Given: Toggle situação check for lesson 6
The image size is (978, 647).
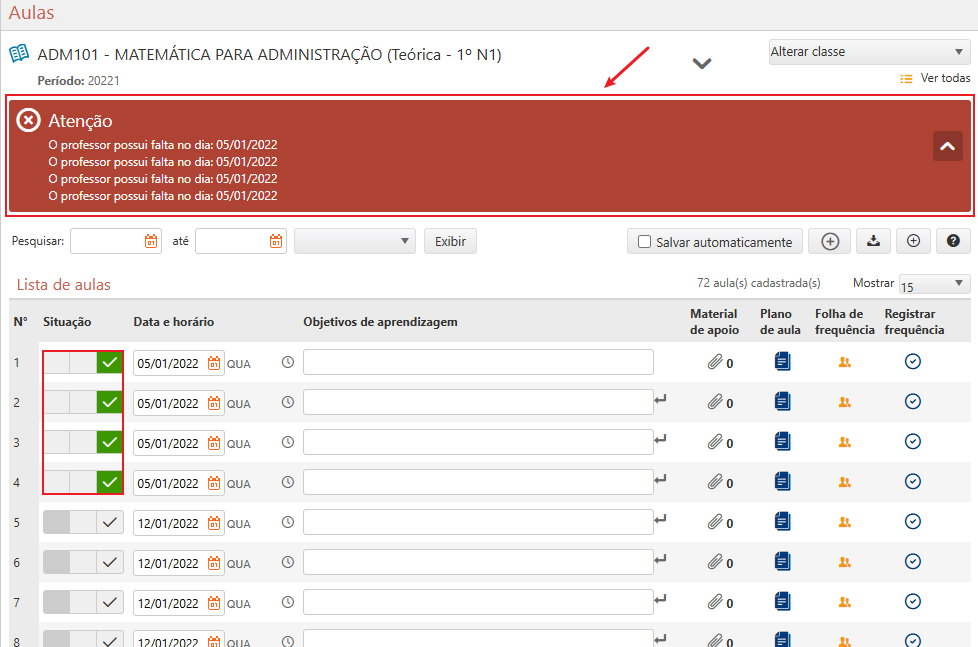Looking at the screenshot, I should tap(110, 562).
